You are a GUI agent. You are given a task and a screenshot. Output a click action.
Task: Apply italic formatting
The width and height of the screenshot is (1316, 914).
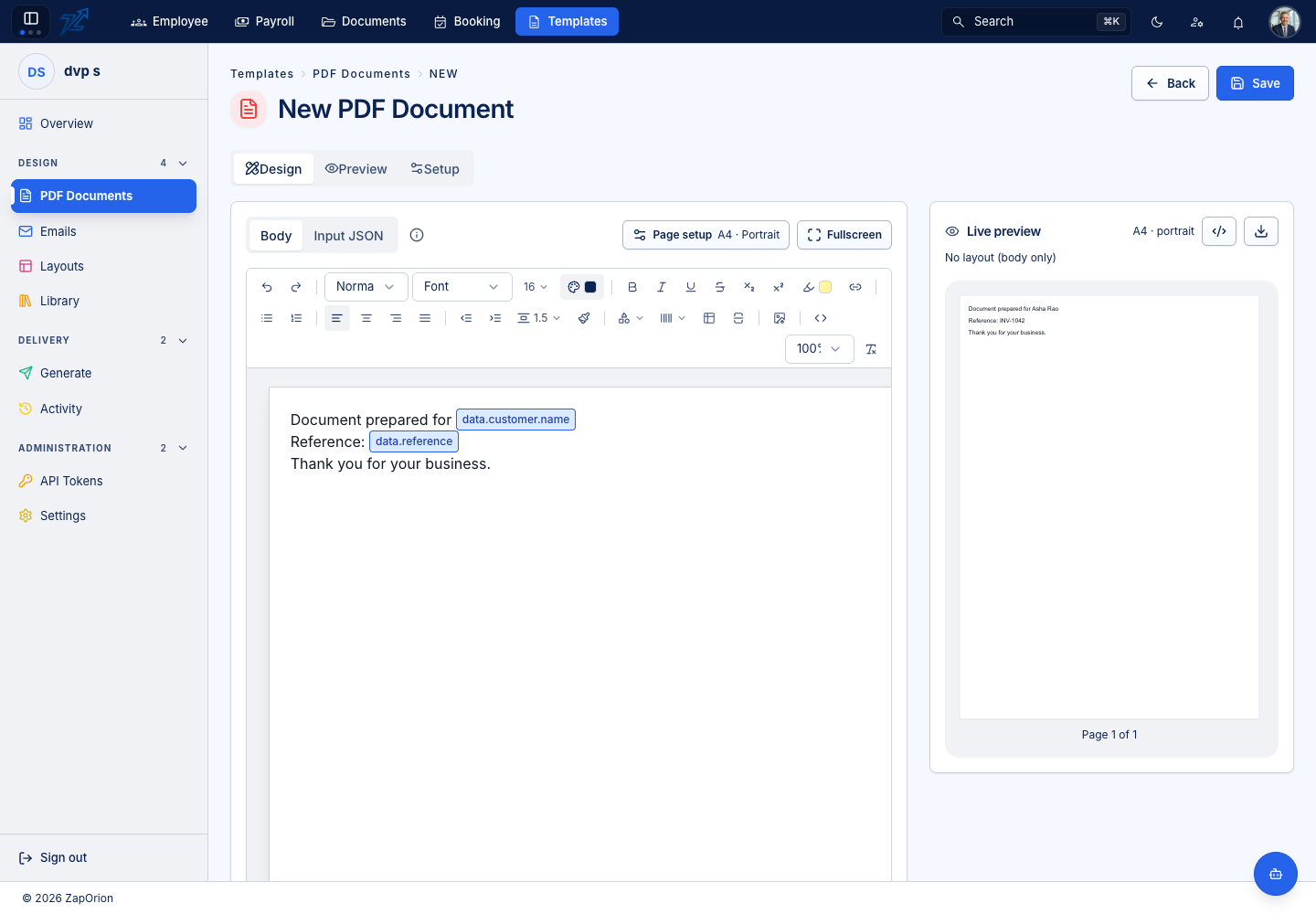tap(662, 287)
